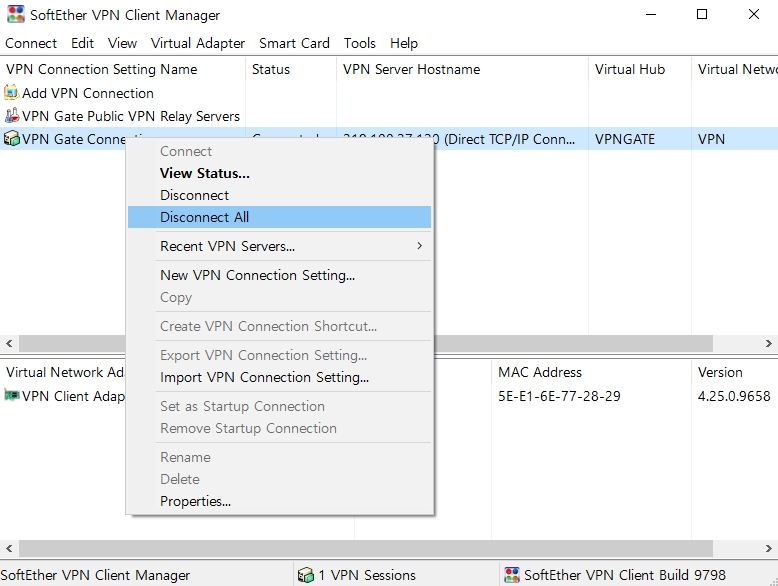Click the VPN Sessions status bar icon
The image size is (778, 586).
[x=306, y=575]
